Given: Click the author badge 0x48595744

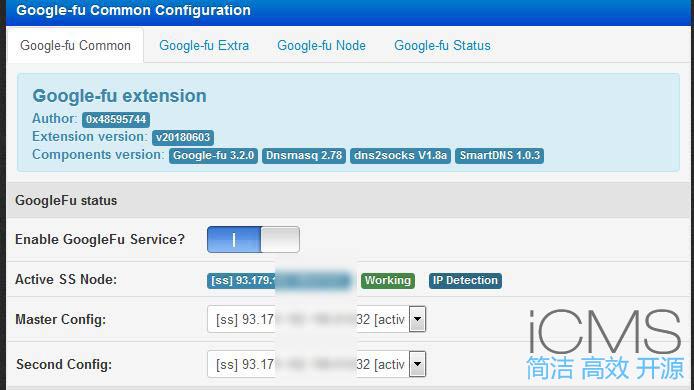Looking at the screenshot, I should [x=116, y=120].
